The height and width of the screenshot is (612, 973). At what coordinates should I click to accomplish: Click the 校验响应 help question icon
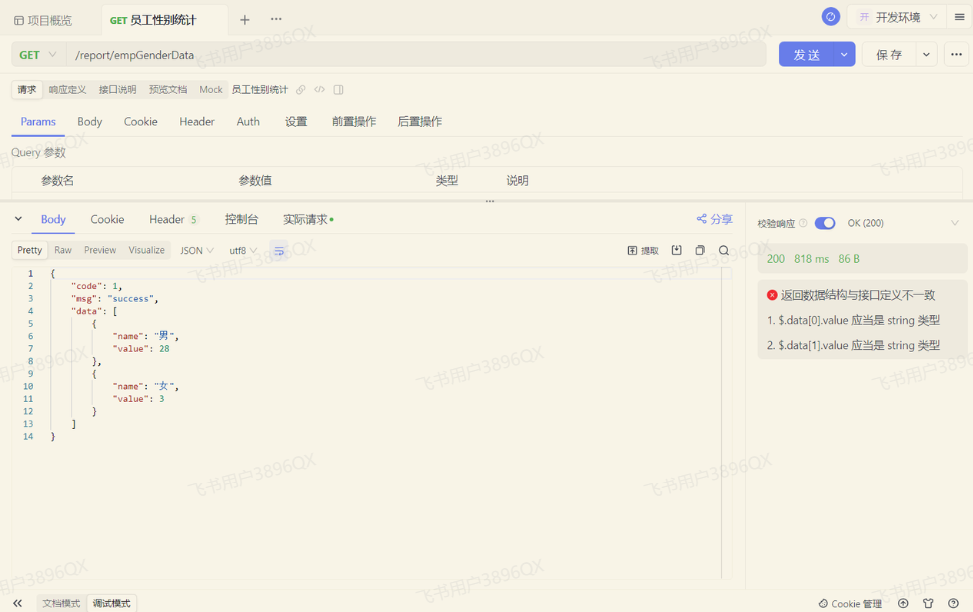coord(803,223)
